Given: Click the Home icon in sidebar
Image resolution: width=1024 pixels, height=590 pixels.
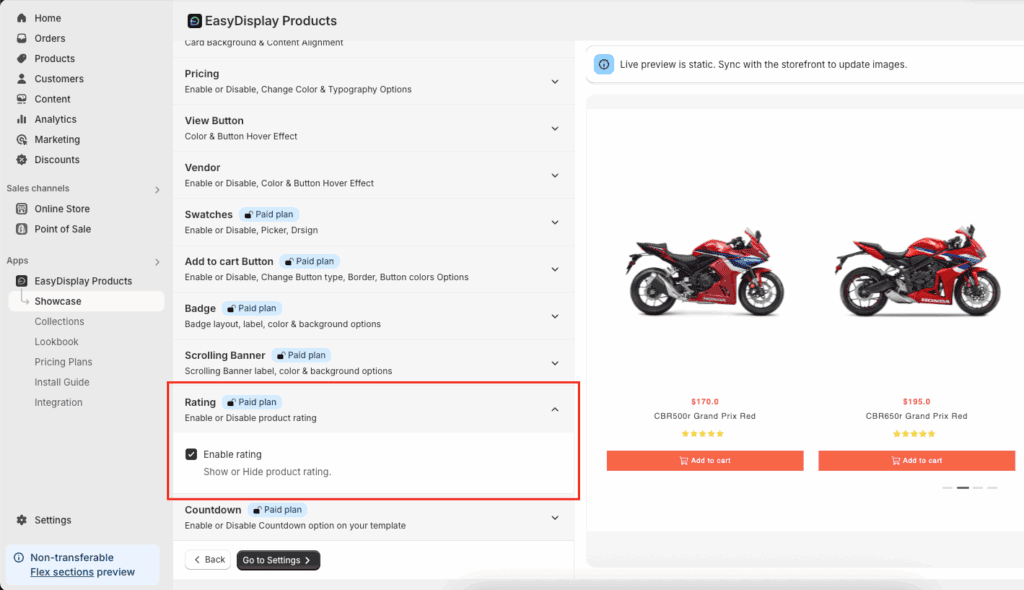Looking at the screenshot, I should [x=22, y=18].
